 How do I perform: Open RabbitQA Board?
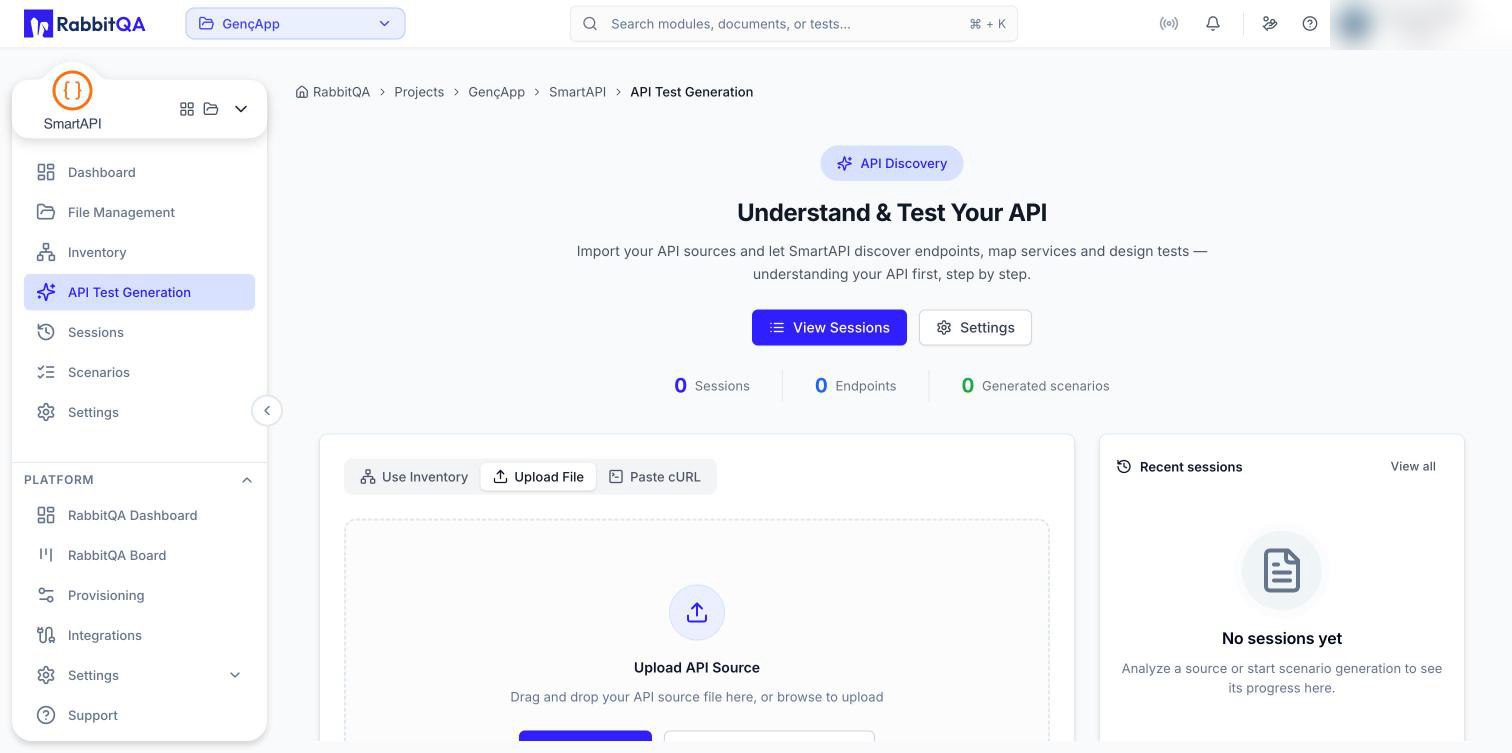(x=139, y=556)
